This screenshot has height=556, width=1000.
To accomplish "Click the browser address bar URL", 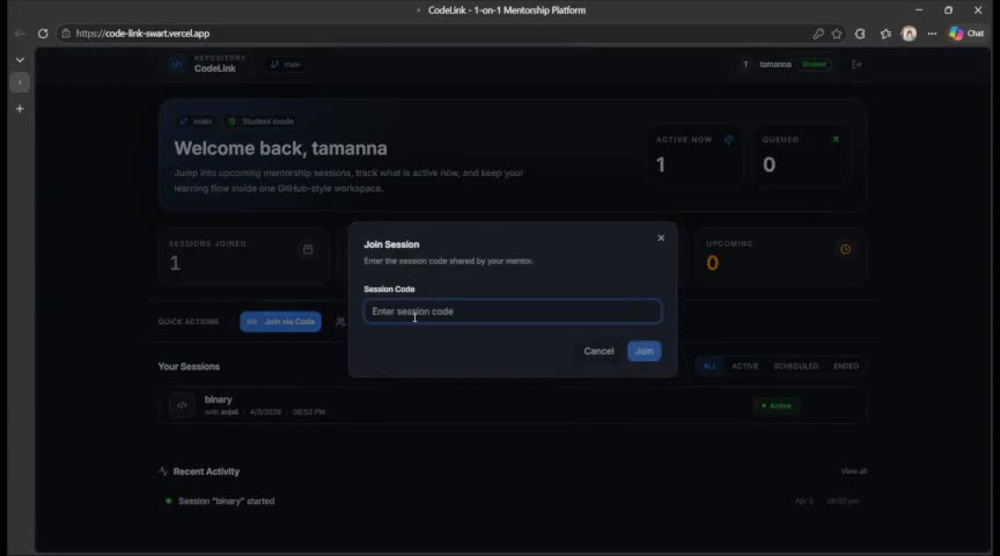I will [142, 33].
